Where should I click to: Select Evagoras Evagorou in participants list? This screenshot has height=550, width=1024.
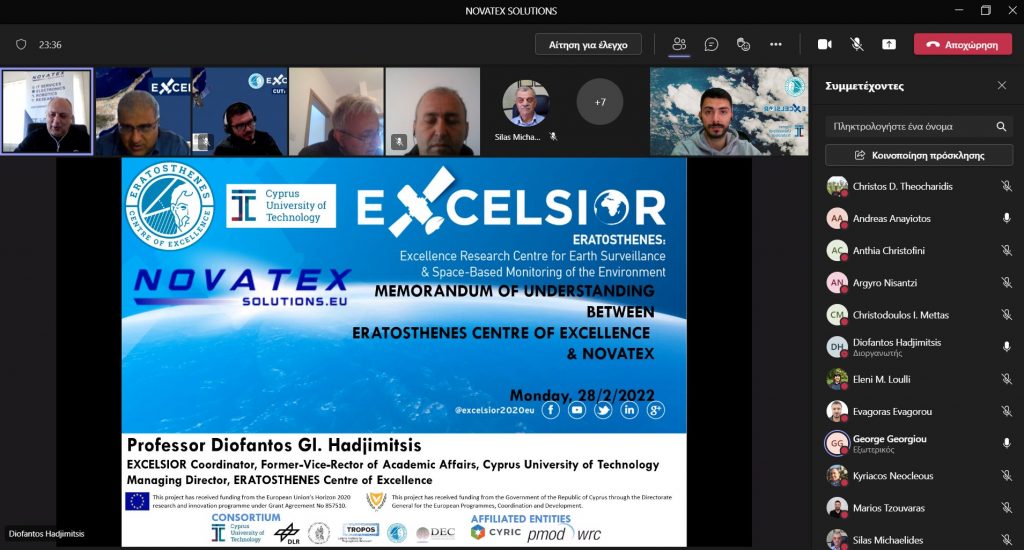click(x=919, y=412)
